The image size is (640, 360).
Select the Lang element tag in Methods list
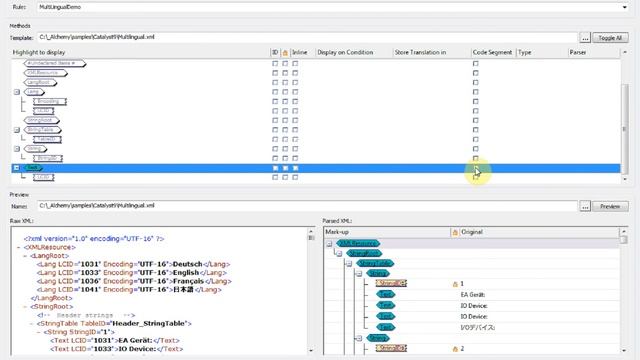click(34, 92)
